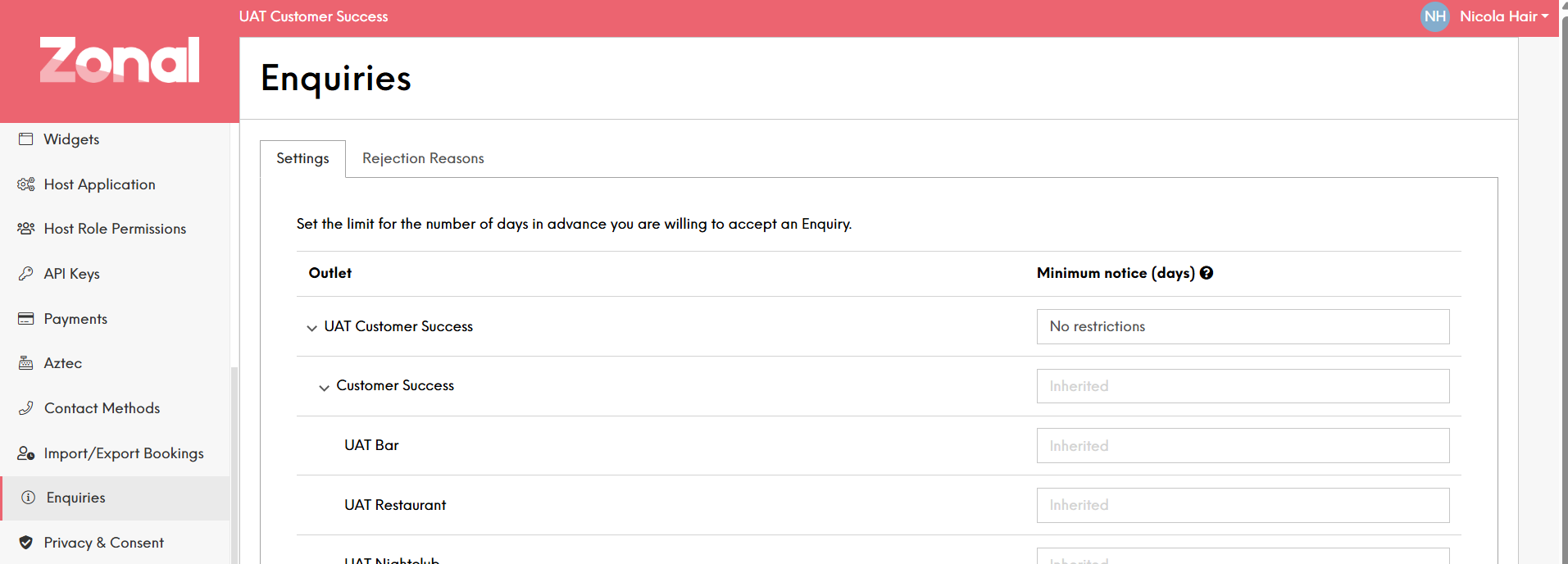Click the API Keys key icon
Screen dimensions: 1568x564
[x=26, y=274]
